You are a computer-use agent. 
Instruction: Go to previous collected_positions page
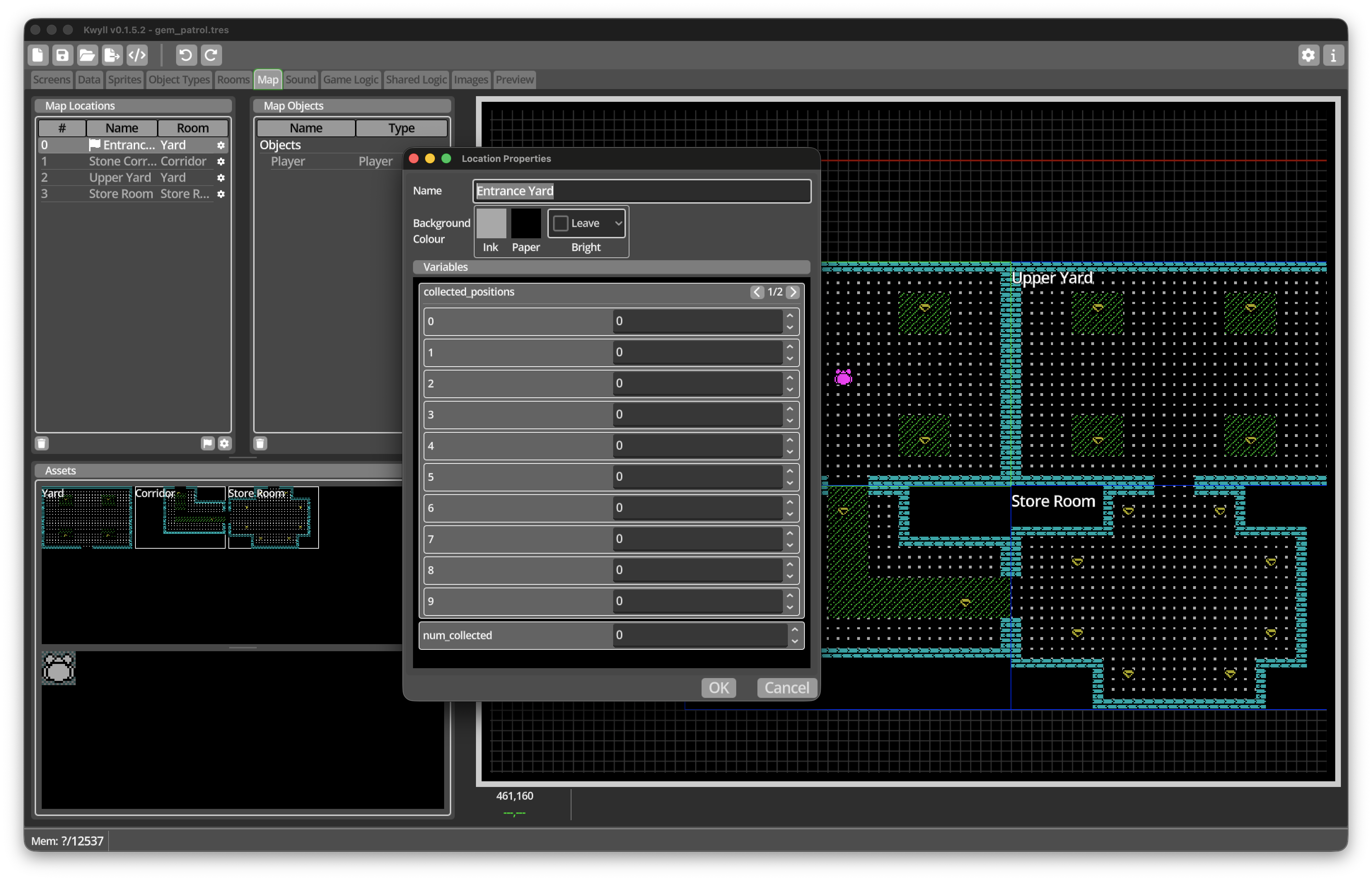pyautogui.click(x=757, y=292)
